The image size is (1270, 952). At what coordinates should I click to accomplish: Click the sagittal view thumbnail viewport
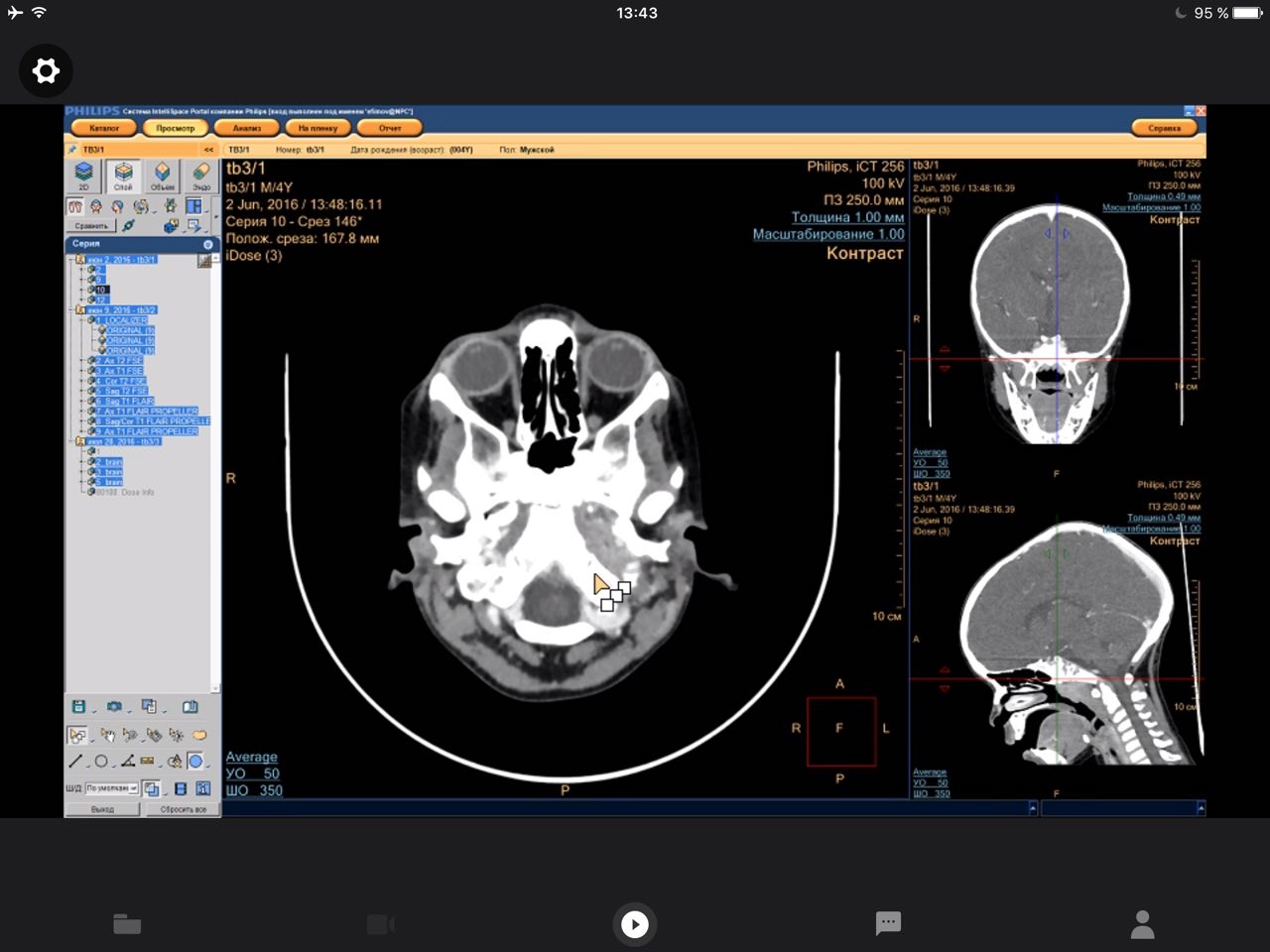[1058, 640]
